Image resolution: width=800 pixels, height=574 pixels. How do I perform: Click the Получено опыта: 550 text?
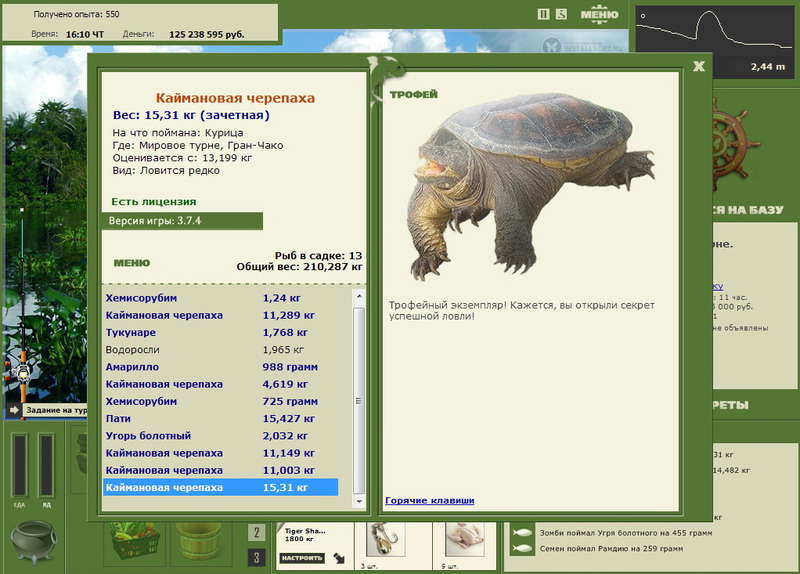(77, 14)
